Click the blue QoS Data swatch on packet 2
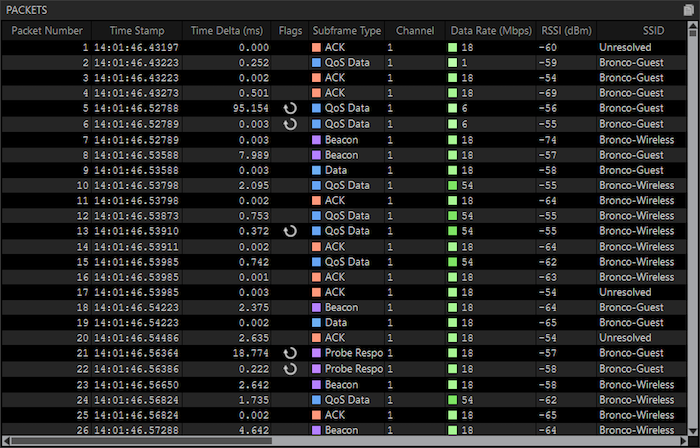 pos(317,62)
